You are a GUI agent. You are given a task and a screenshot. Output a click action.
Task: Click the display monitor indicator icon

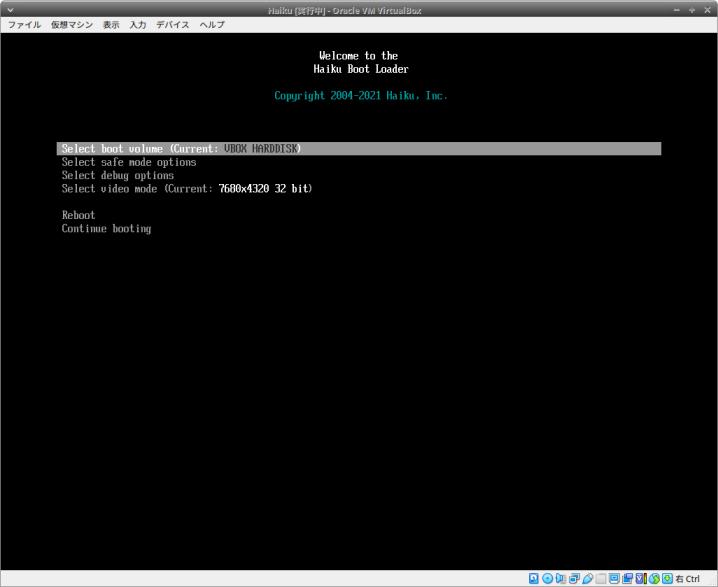click(x=615, y=579)
